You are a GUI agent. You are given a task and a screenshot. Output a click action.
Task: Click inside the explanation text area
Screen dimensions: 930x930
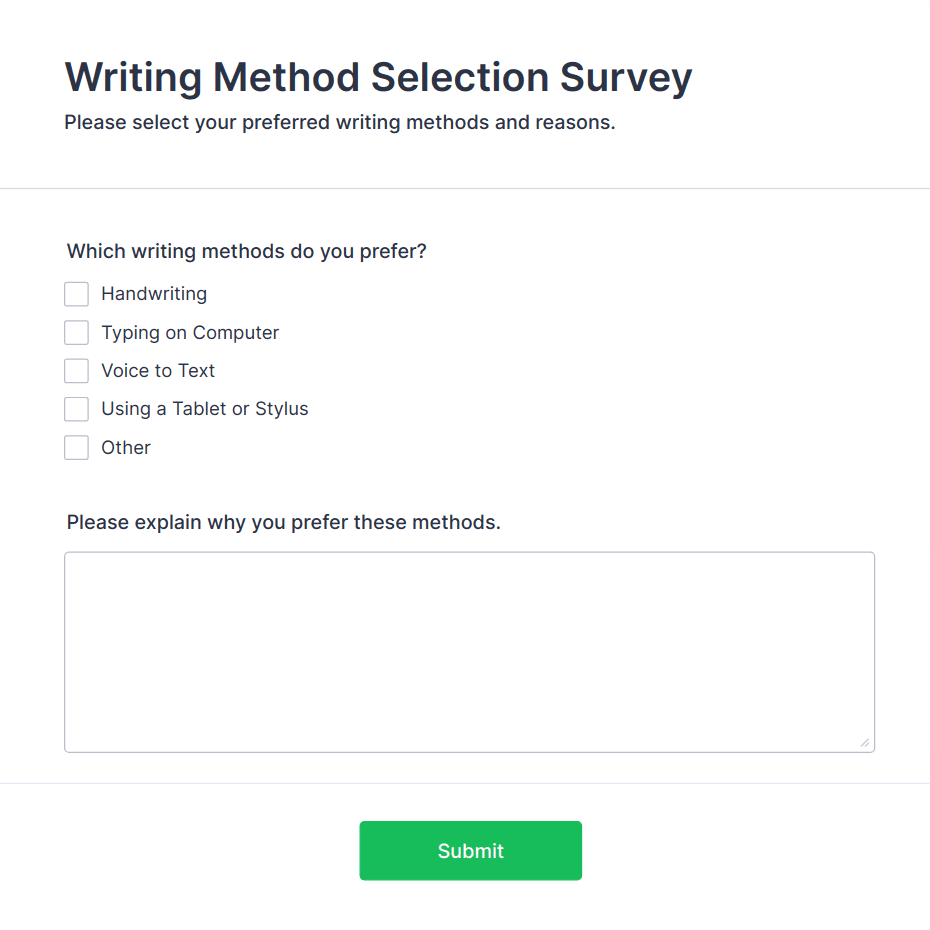click(470, 650)
